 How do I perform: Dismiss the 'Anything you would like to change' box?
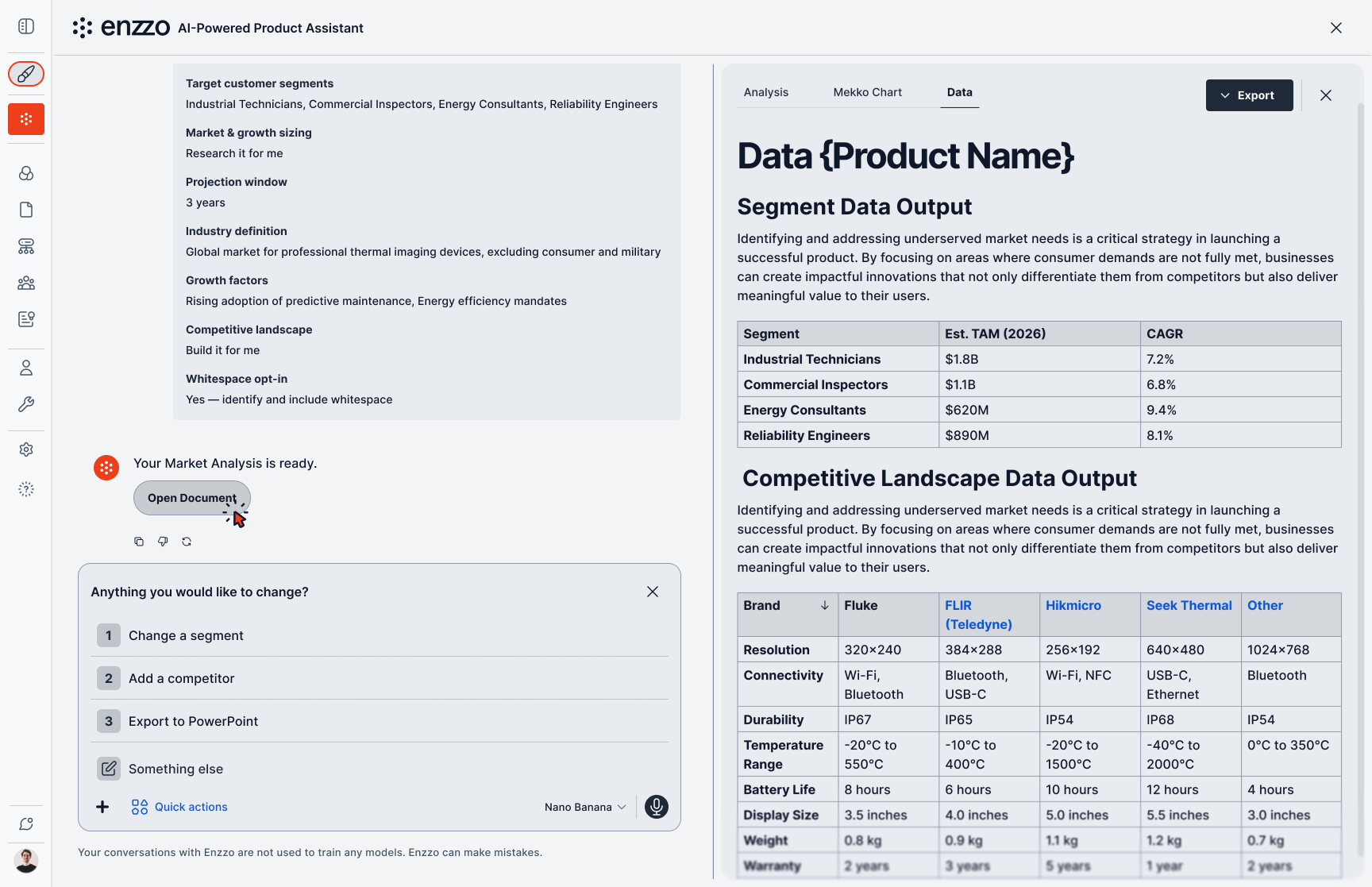click(653, 592)
